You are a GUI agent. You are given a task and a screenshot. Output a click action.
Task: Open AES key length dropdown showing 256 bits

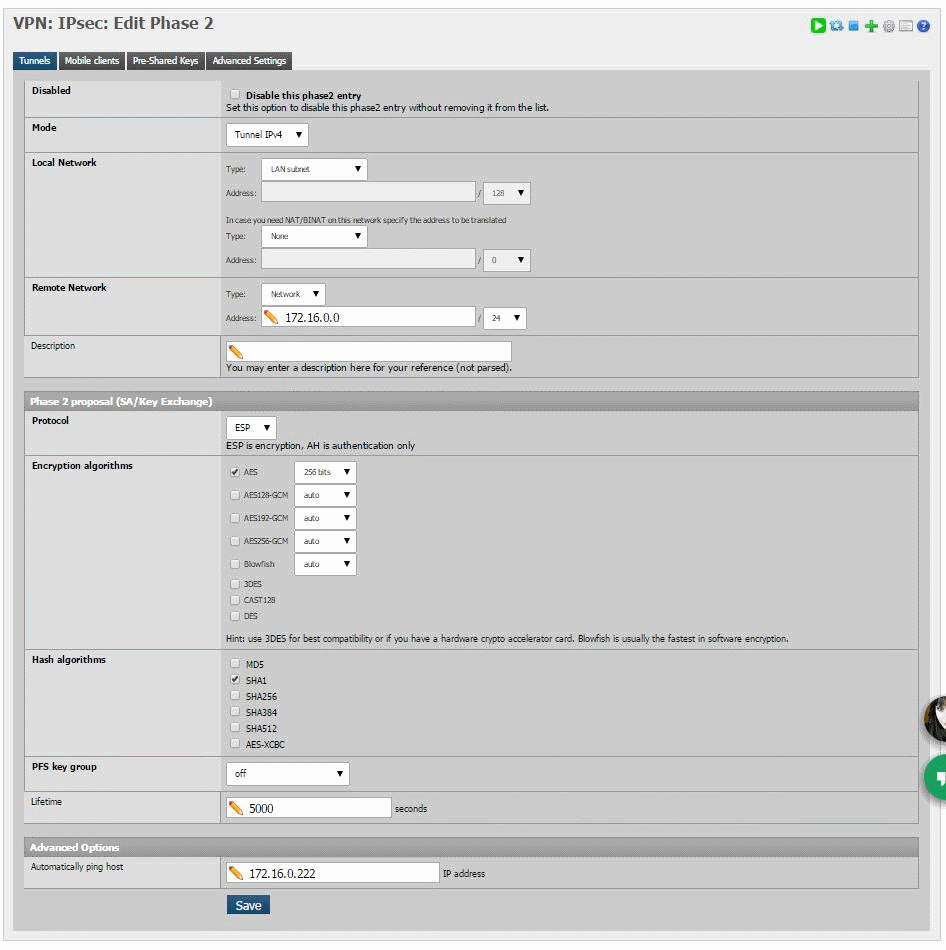coord(325,472)
